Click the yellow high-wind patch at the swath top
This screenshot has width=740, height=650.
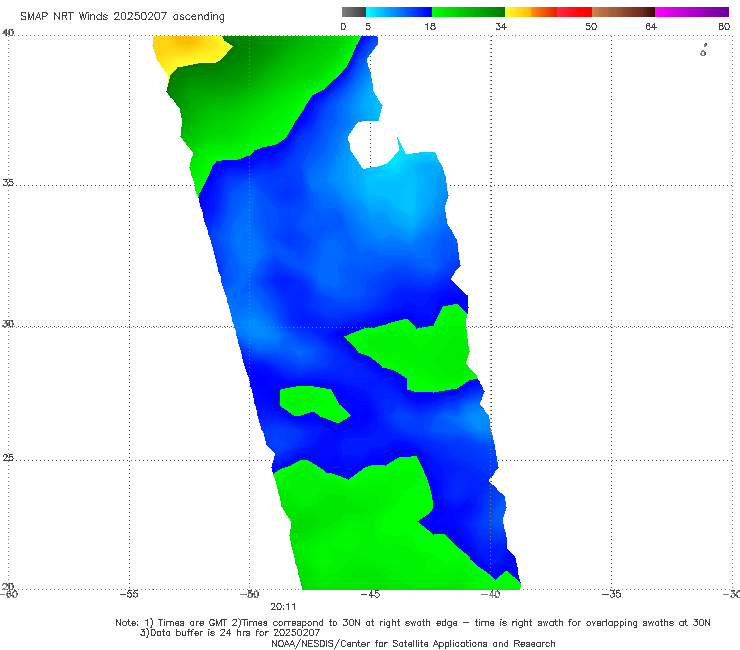tap(189, 51)
